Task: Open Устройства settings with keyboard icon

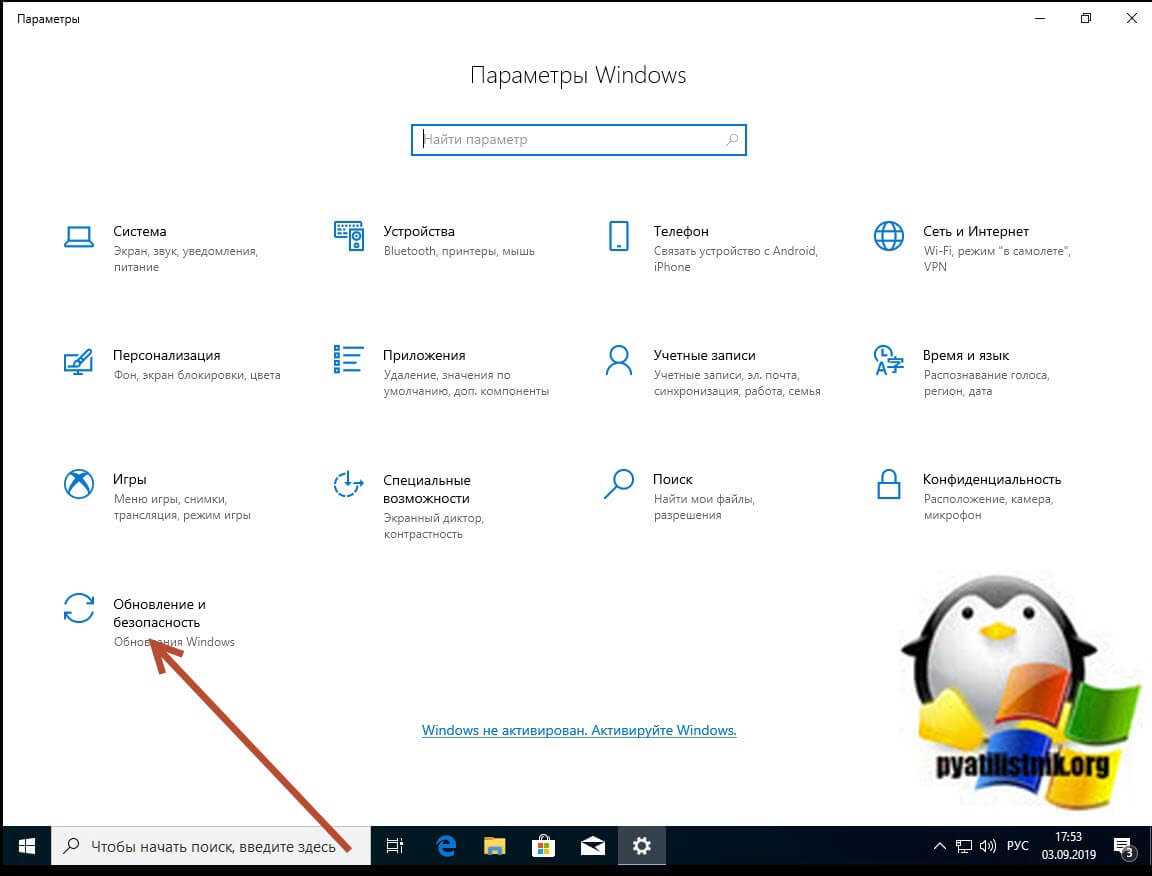Action: [x=348, y=236]
